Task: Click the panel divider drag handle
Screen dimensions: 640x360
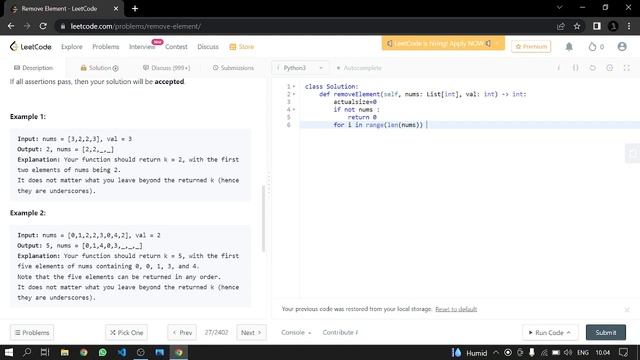Action: pyautogui.click(x=269, y=184)
